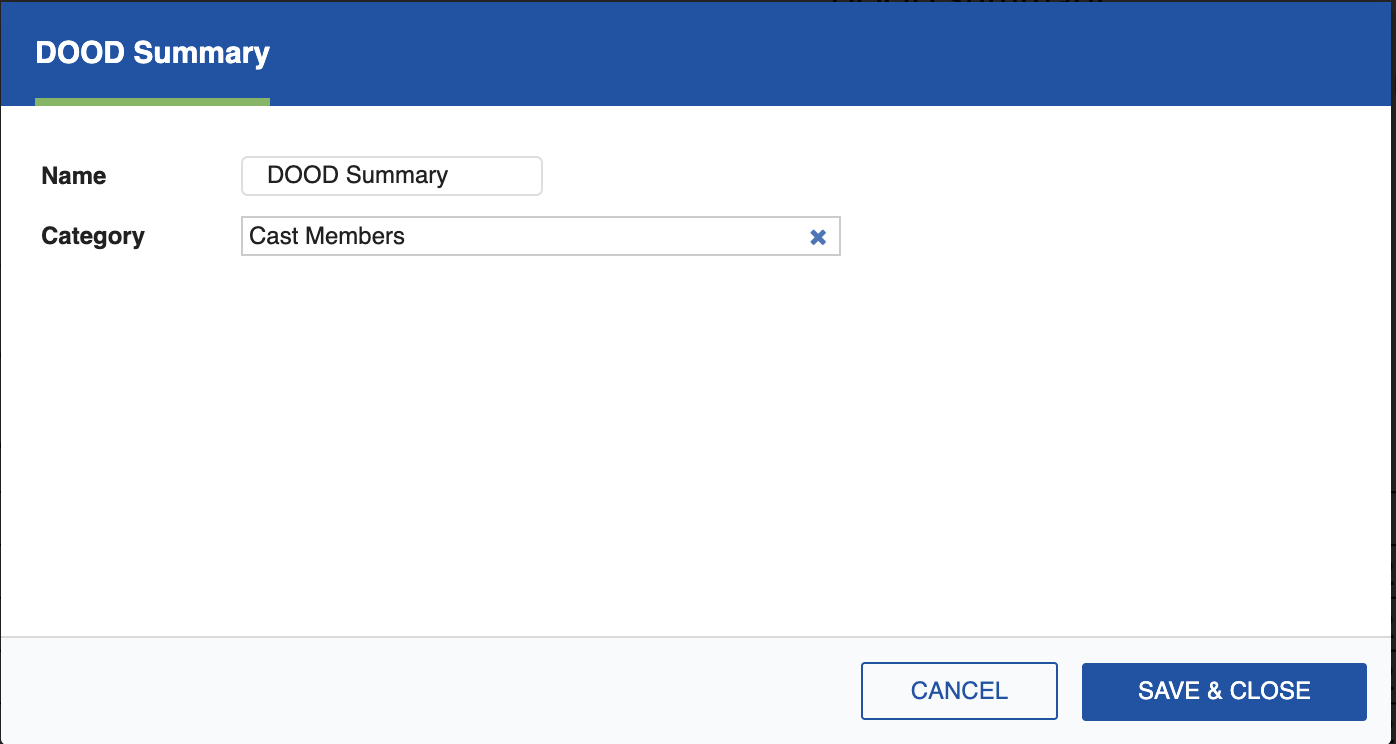Click the right edge of the Category input
Viewport: 1396px width, 744px height.
[x=835, y=236]
